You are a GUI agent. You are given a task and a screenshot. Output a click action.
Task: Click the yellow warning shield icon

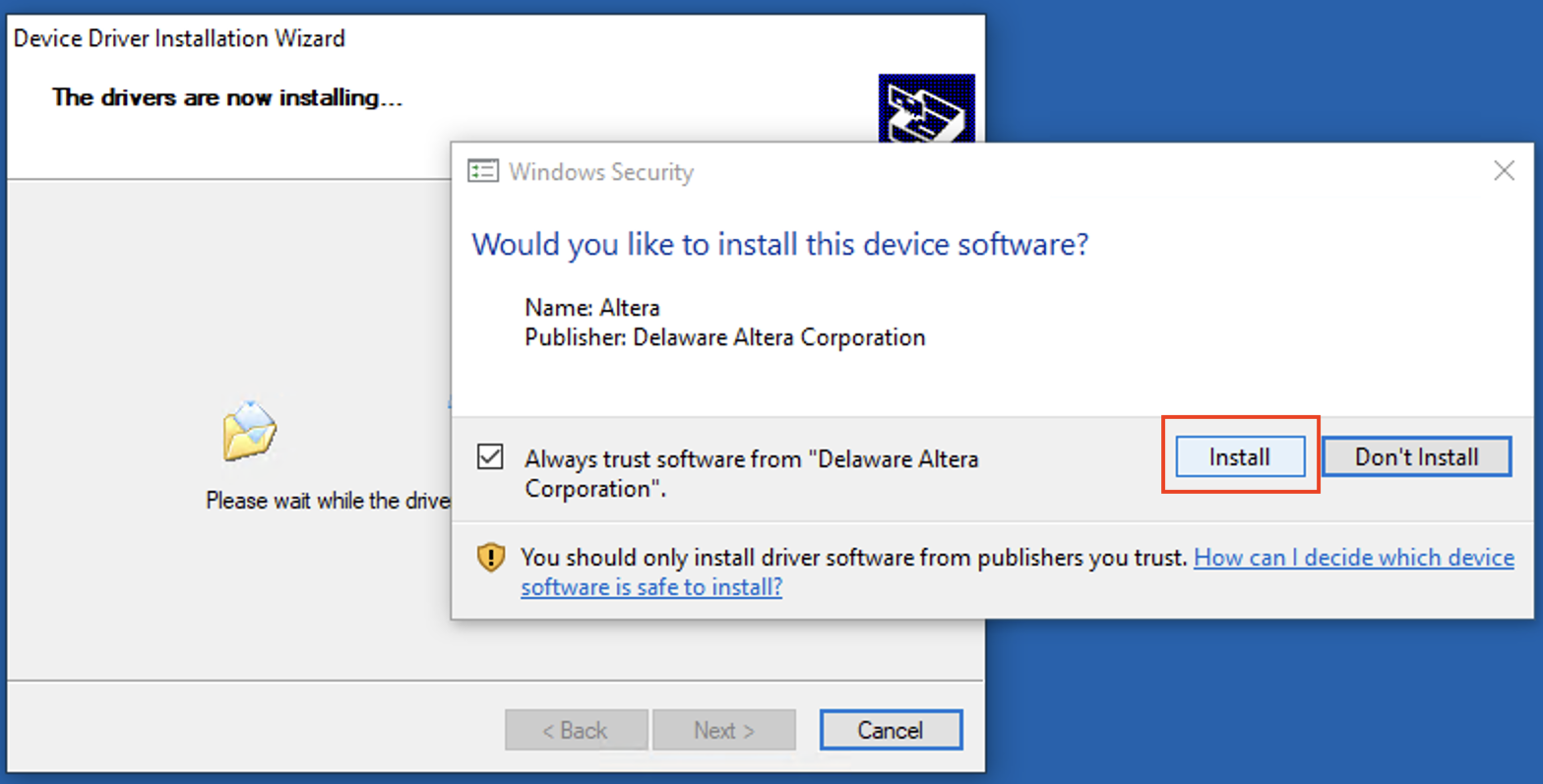[490, 558]
